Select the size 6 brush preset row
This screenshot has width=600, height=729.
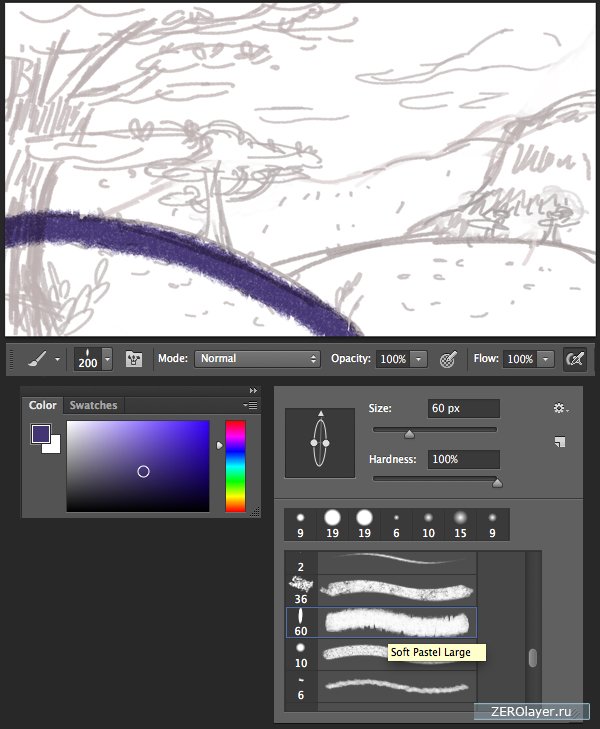[x=381, y=686]
